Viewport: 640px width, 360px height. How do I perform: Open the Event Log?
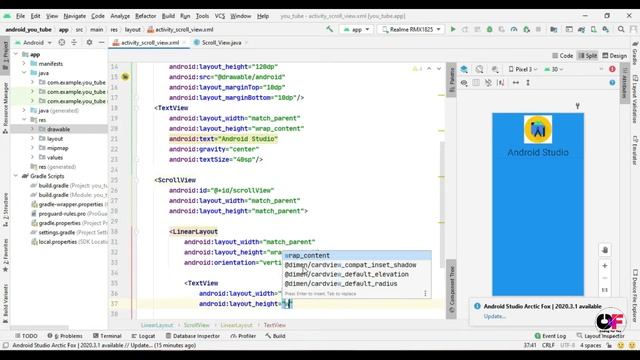pyautogui.click(x=550, y=336)
